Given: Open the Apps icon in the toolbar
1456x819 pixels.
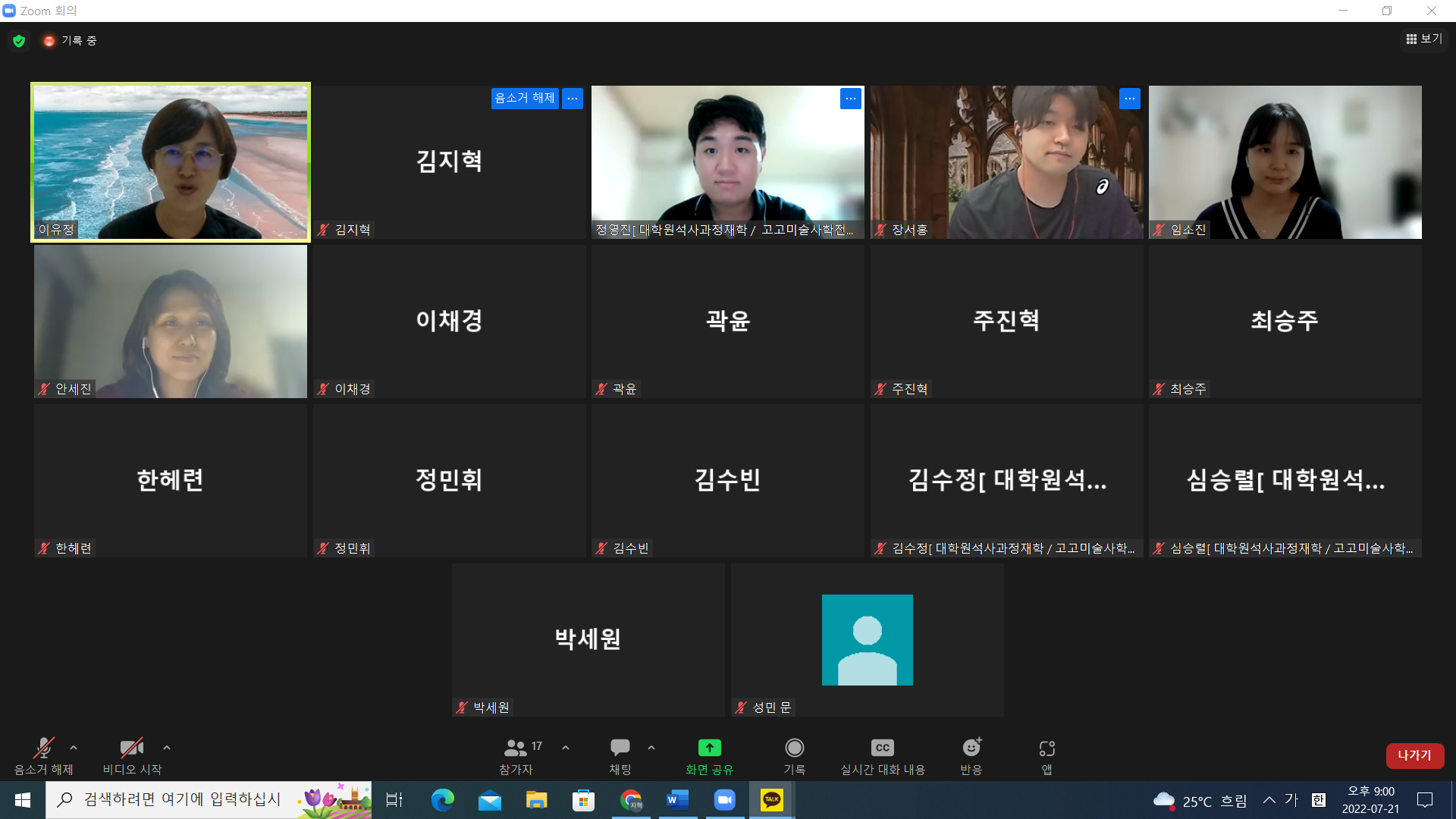Looking at the screenshot, I should click(1046, 748).
